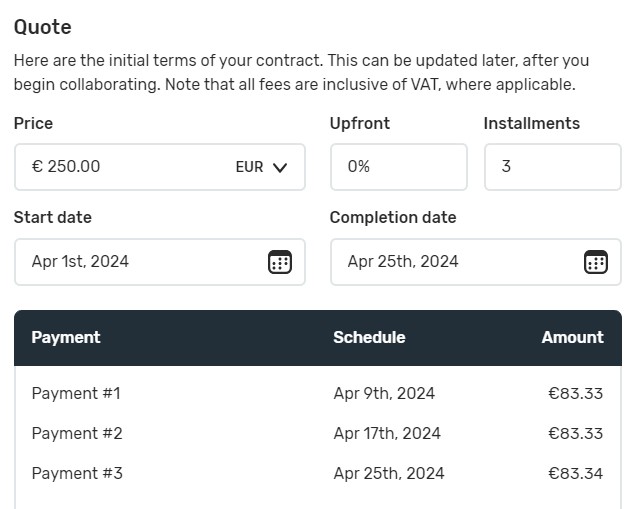Click the €83.33 amount for Payment #1
Screen dimensions: 634x509
point(575,393)
